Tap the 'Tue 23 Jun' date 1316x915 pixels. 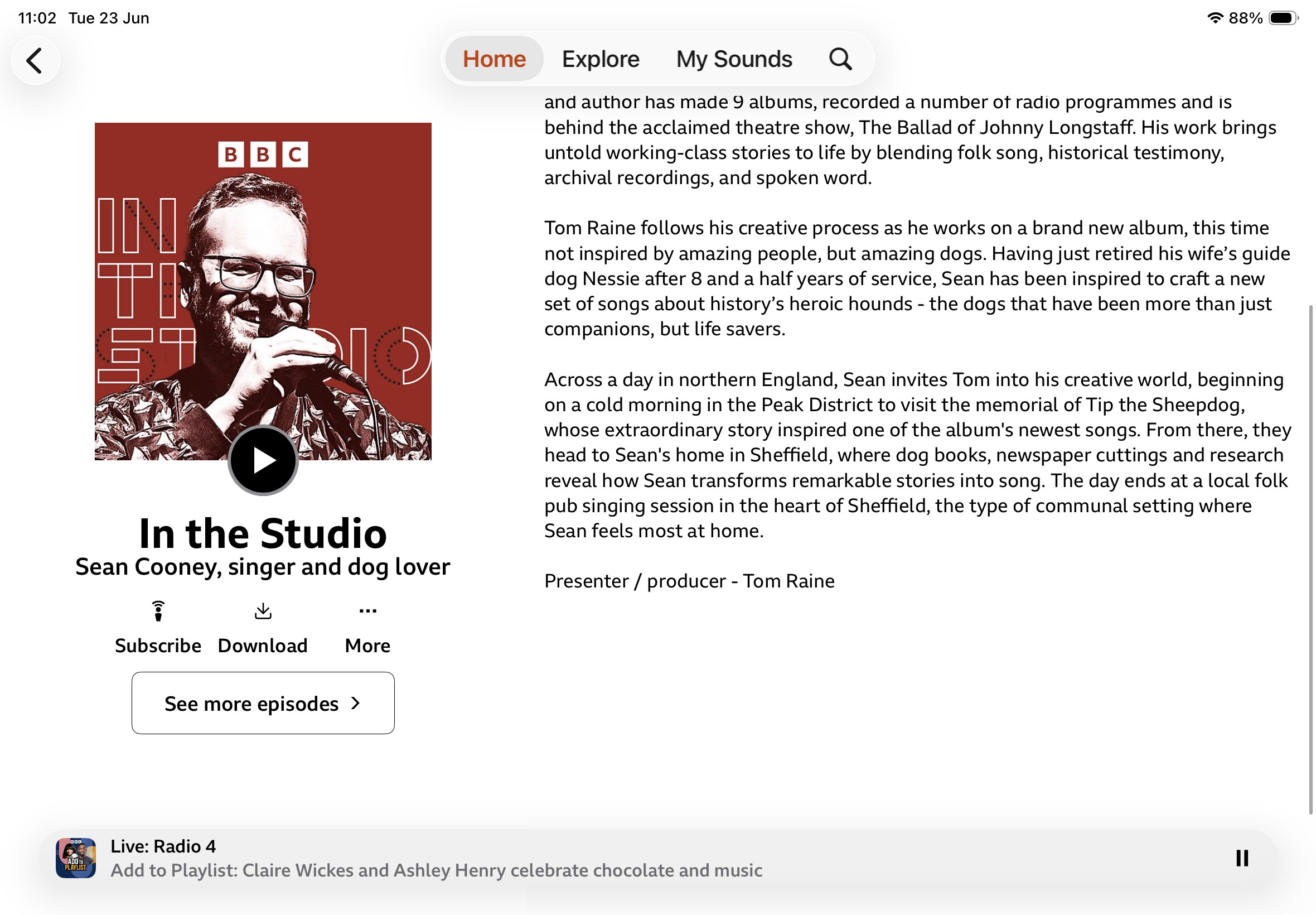109,18
